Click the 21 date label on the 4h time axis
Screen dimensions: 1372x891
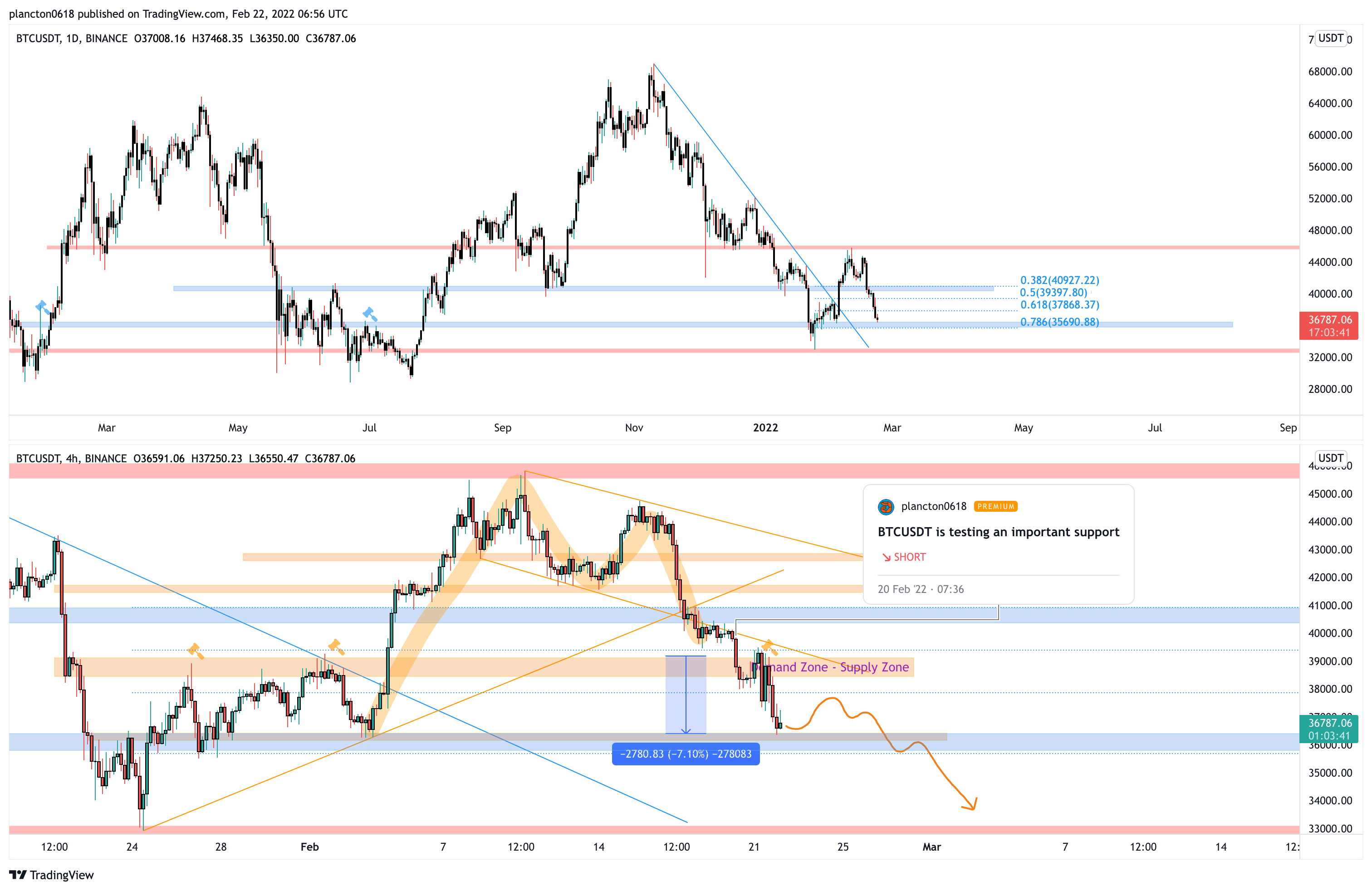tap(754, 847)
